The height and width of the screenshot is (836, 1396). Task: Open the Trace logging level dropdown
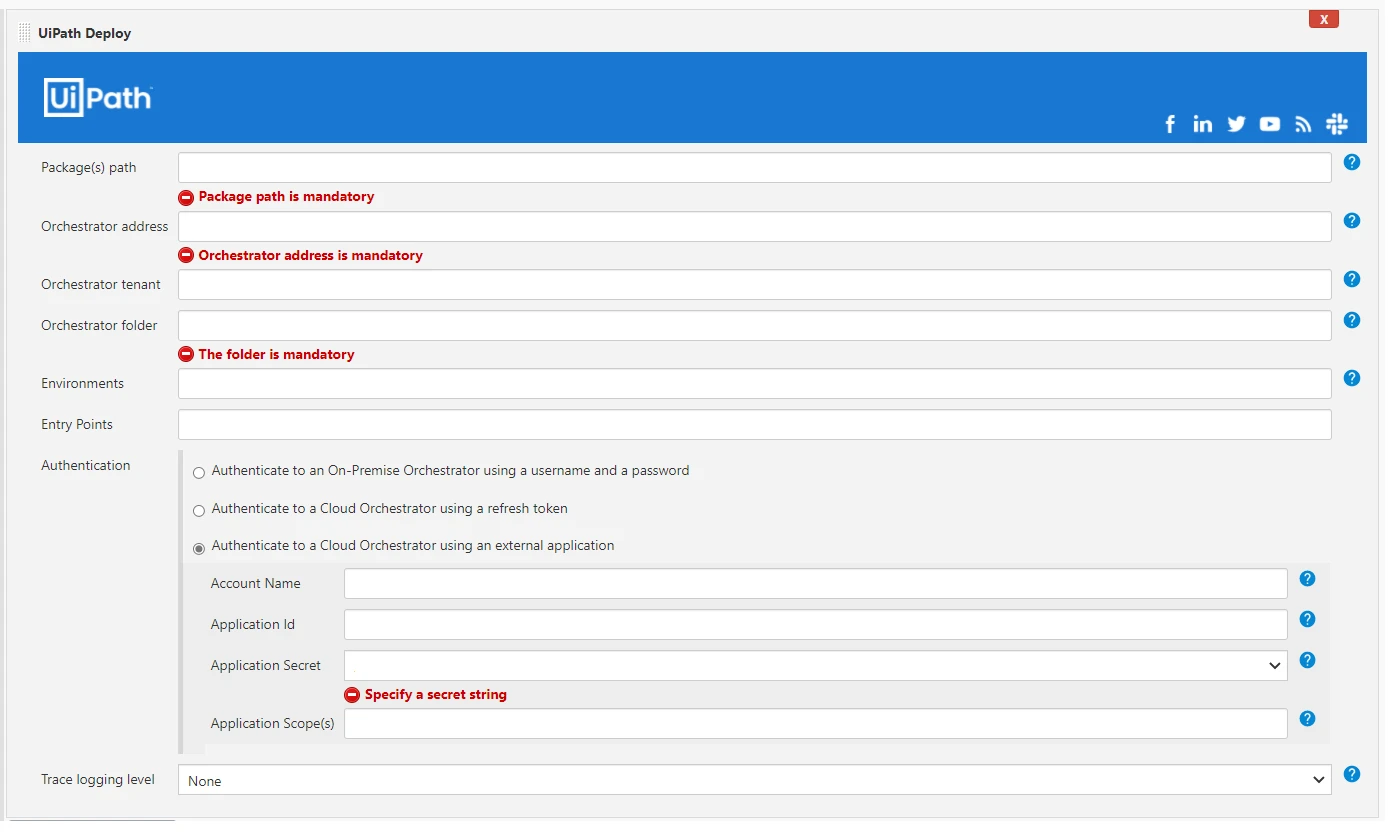click(x=754, y=780)
